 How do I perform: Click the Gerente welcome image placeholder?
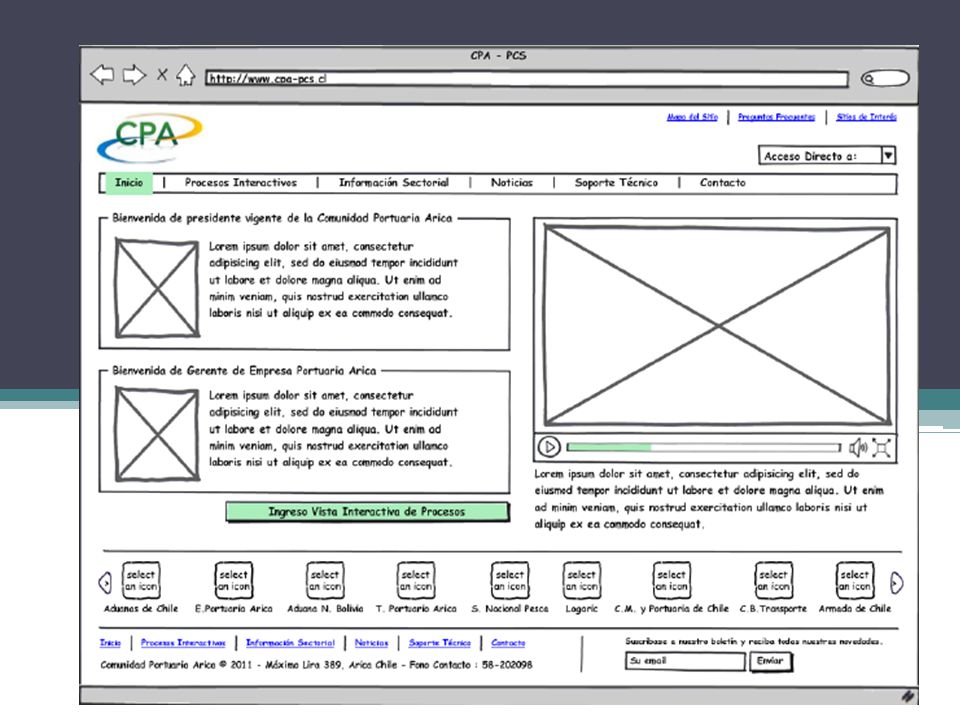click(157, 434)
